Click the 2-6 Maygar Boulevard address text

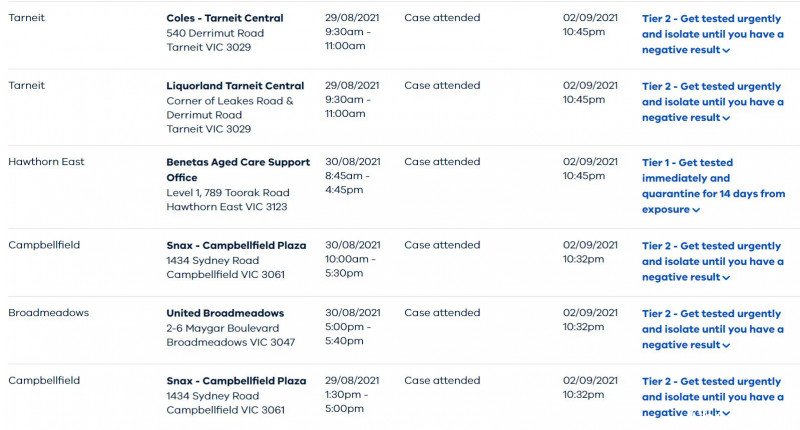222,328
